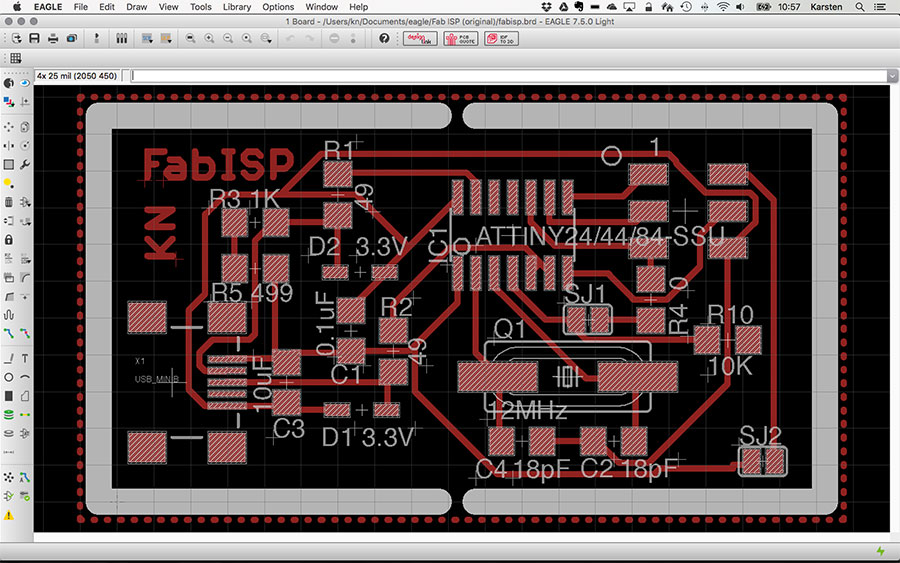This screenshot has width=900, height=563.
Task: Select the Paste tool with yellow dot
Action: [x=9, y=184]
